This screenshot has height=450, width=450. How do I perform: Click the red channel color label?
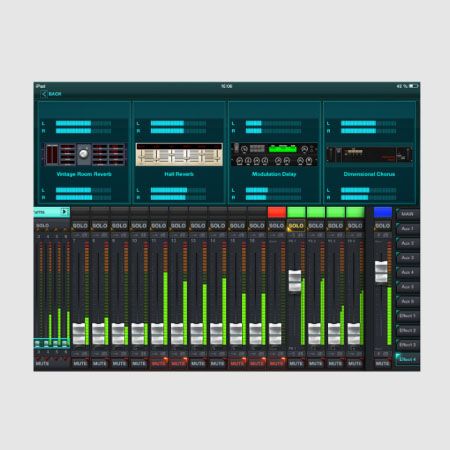pyautogui.click(x=277, y=212)
